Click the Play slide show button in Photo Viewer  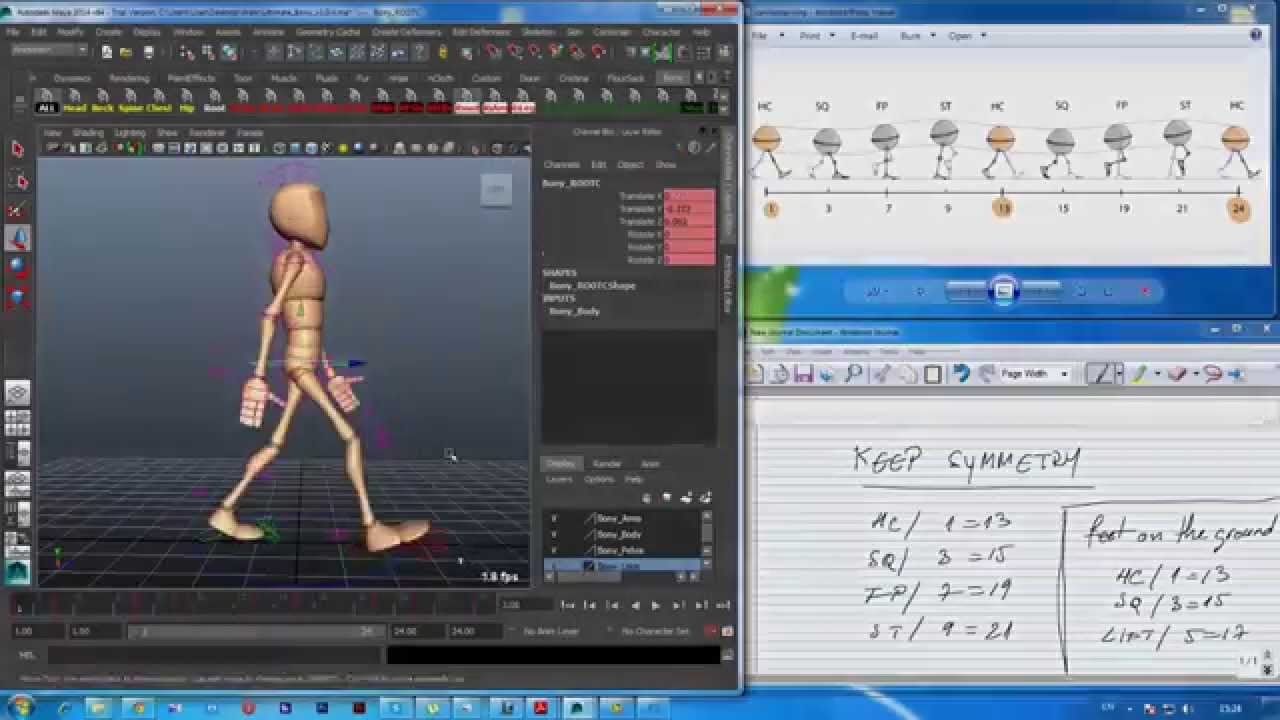point(1004,291)
